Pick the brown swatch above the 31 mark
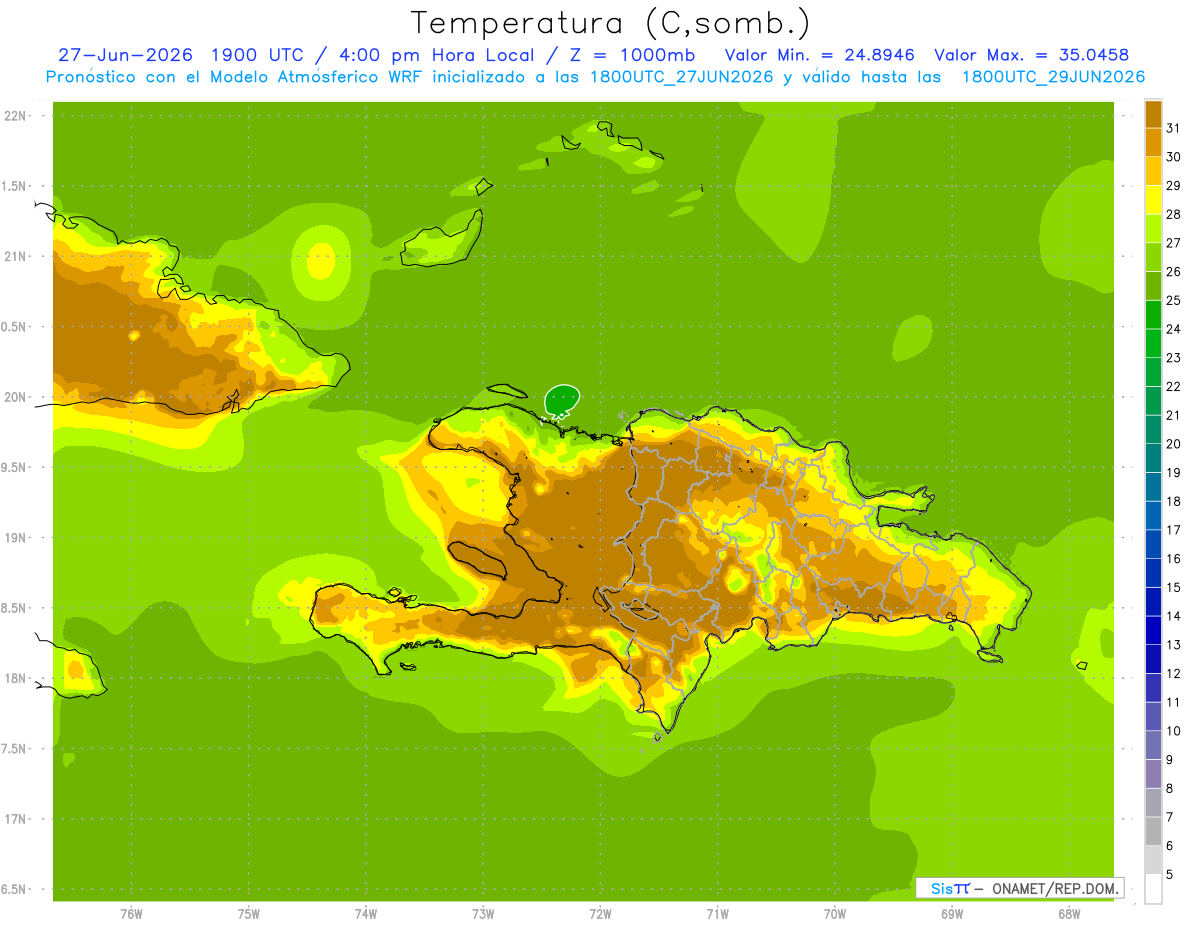The height and width of the screenshot is (927, 1200). click(x=1153, y=114)
